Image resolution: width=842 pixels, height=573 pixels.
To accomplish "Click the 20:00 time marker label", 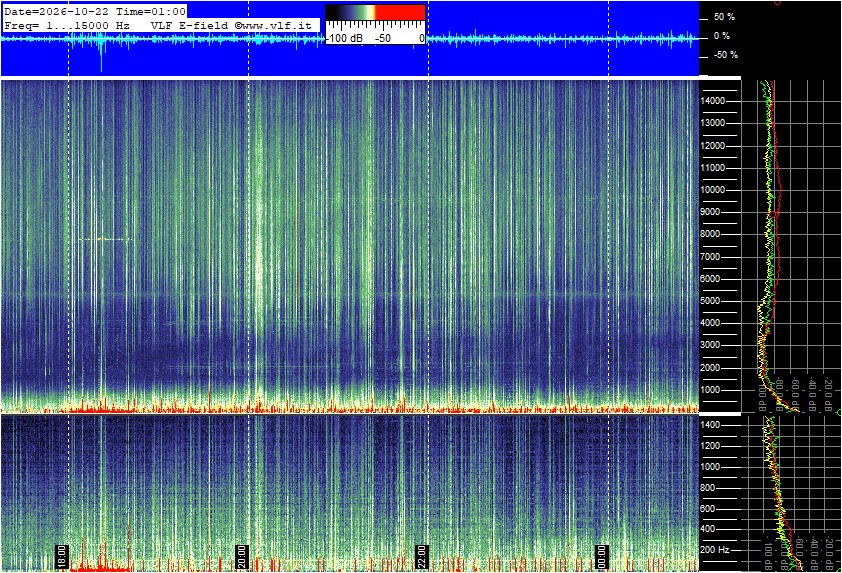I will pyautogui.click(x=242, y=556).
